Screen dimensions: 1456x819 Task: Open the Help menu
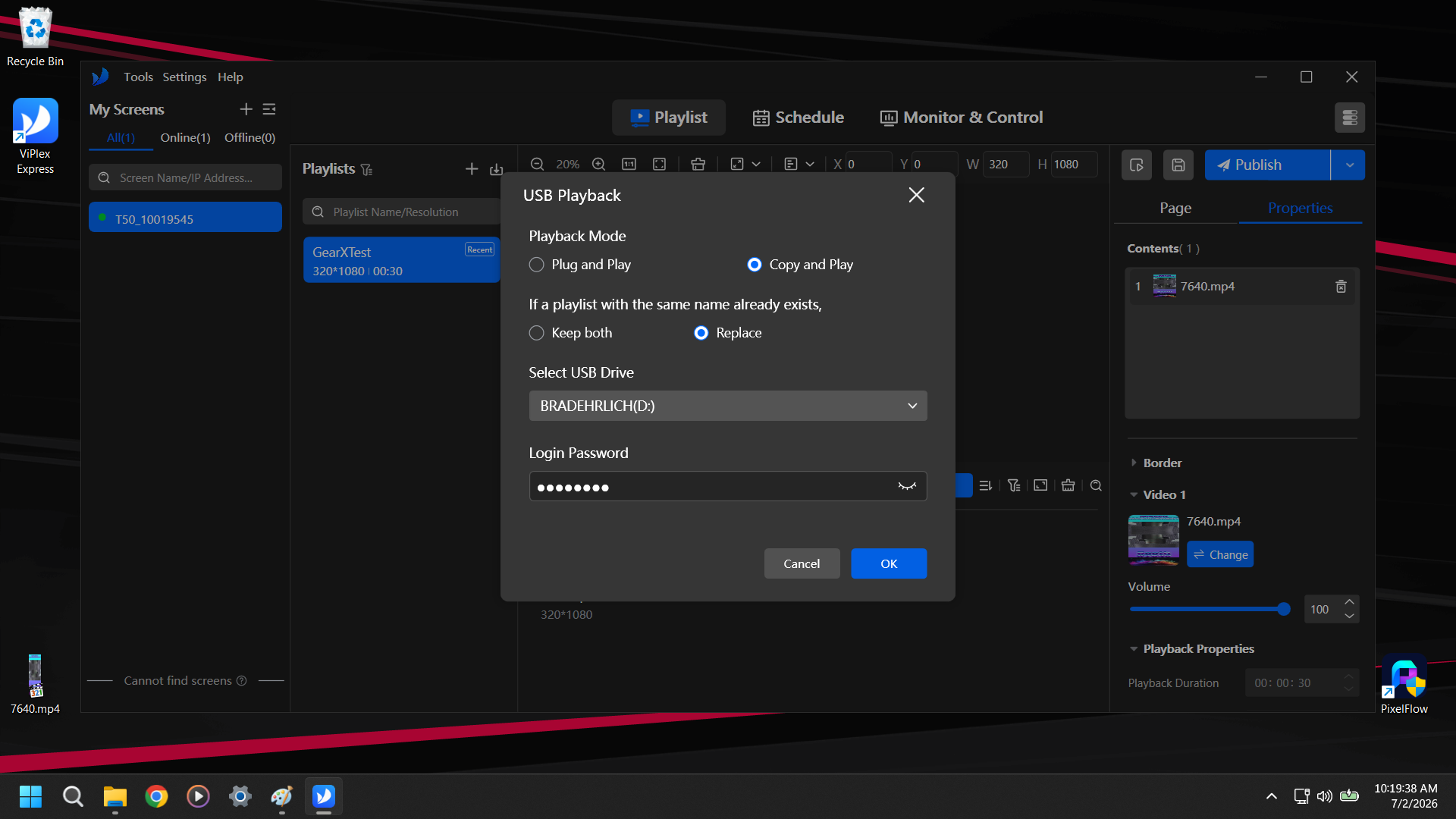pyautogui.click(x=231, y=77)
